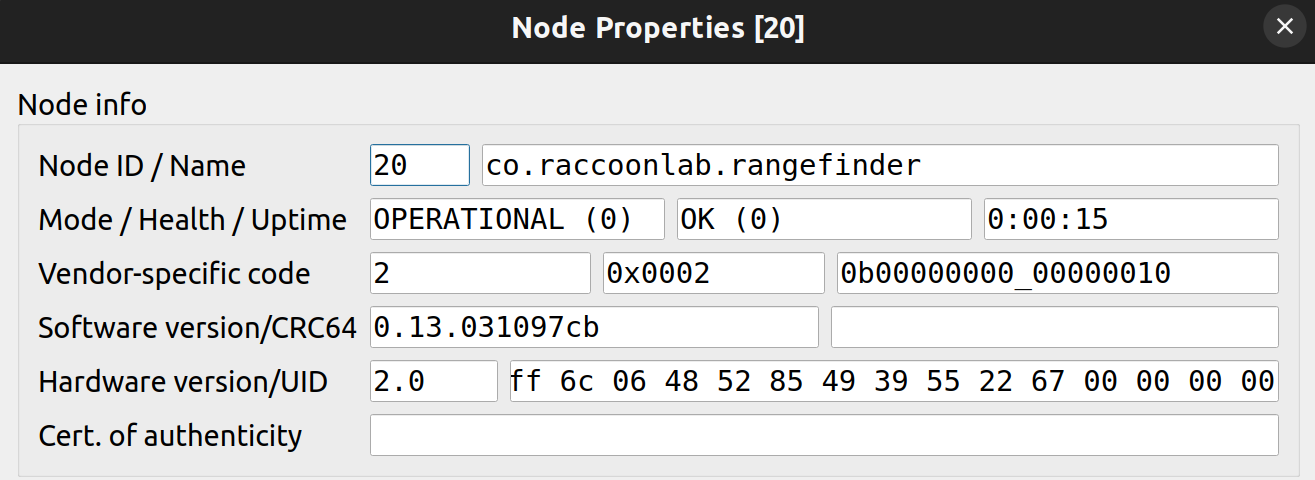Click the Hardware version/UID label
Screen dimensions: 1315x480
(183, 382)
